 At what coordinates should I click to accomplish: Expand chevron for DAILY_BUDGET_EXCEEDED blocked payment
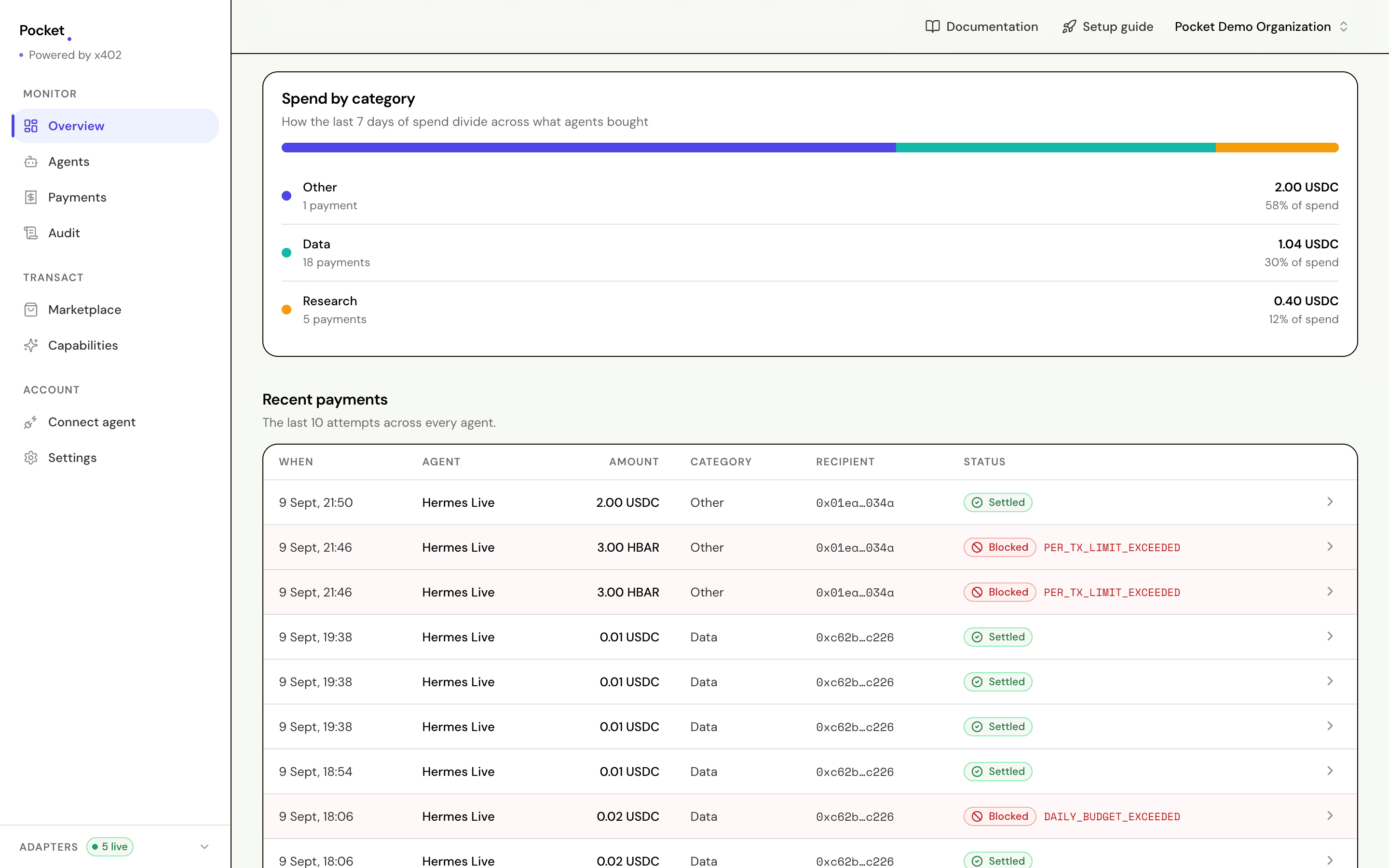click(1330, 816)
